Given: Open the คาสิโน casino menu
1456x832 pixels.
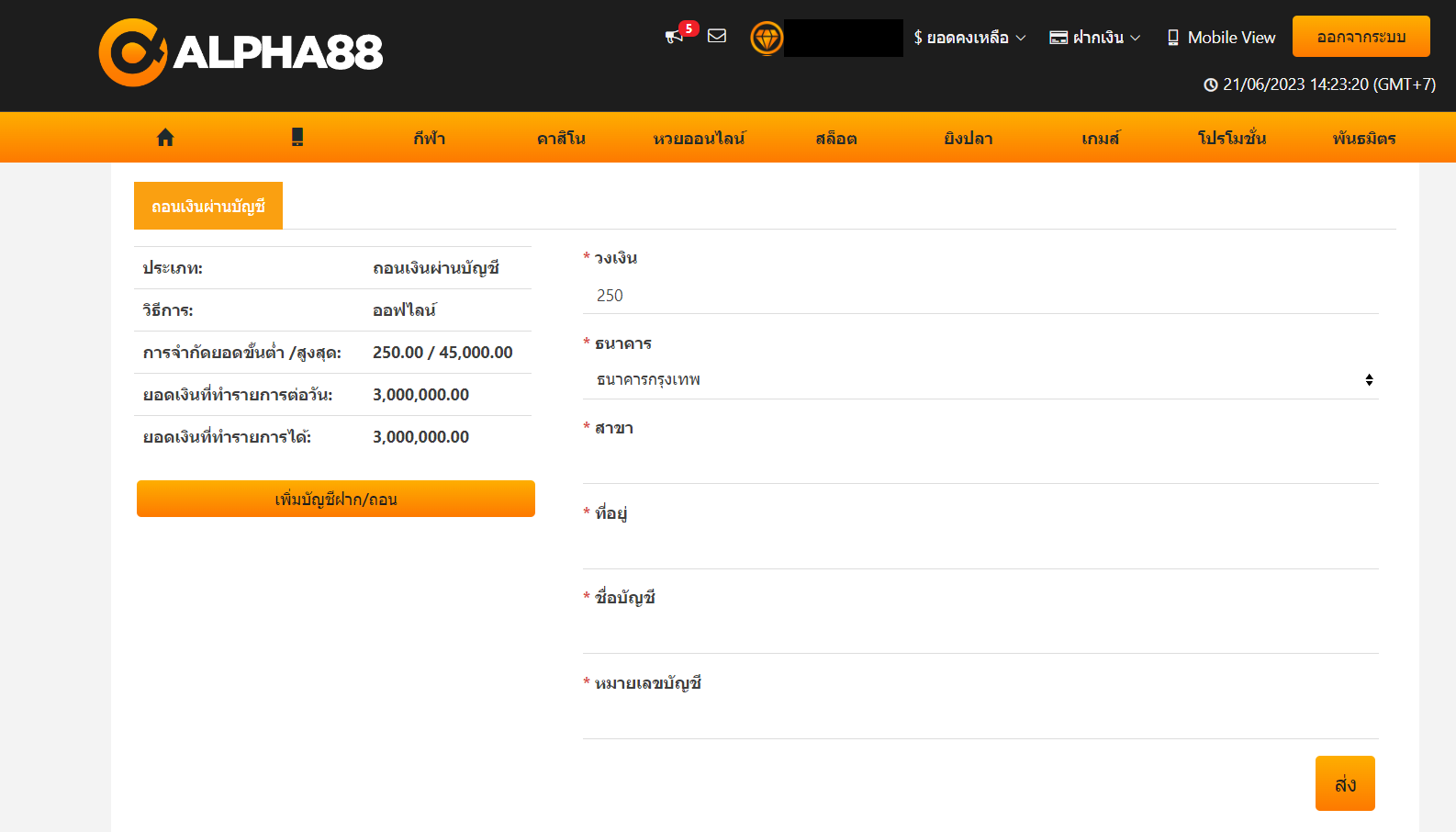Looking at the screenshot, I should tap(561, 139).
